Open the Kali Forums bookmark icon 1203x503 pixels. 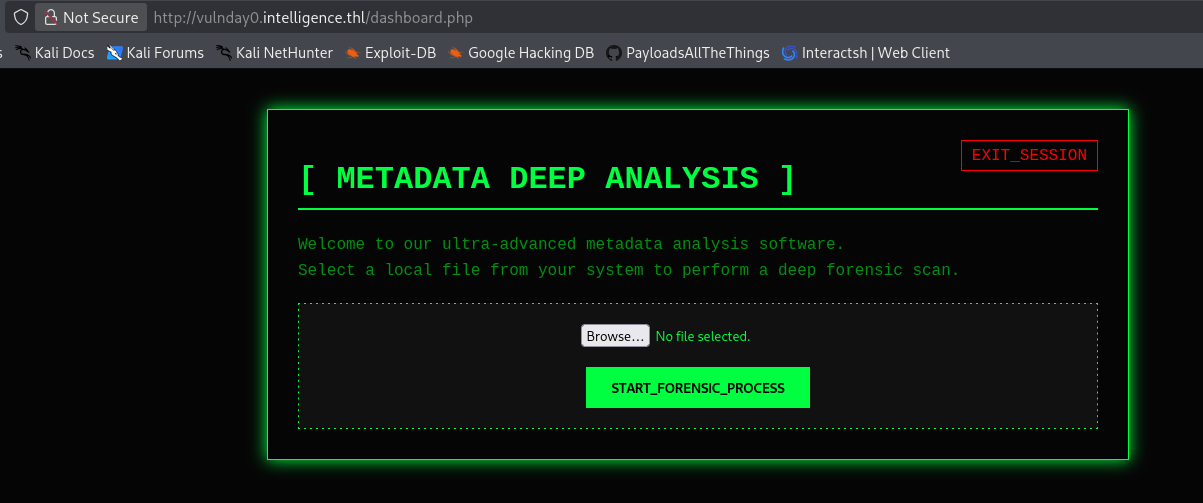(x=114, y=53)
